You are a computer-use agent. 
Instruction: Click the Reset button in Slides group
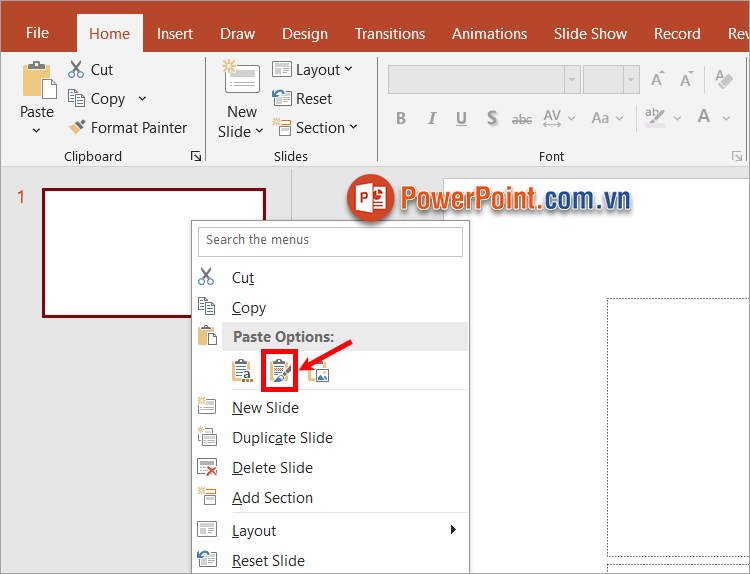pyautogui.click(x=302, y=99)
